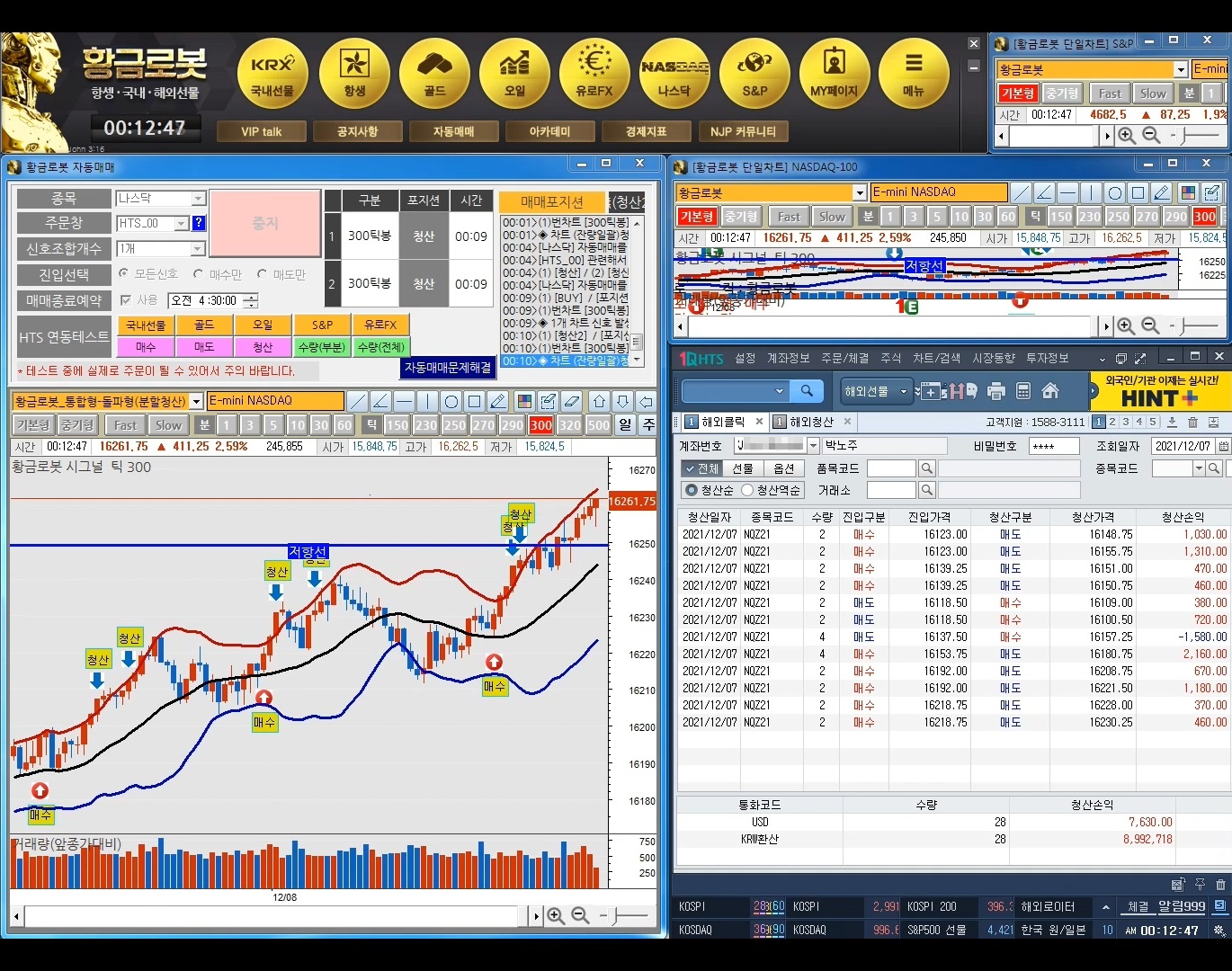The image size is (1232, 971).
Task: Switch to the 해외청산 tab
Action: click(x=811, y=422)
